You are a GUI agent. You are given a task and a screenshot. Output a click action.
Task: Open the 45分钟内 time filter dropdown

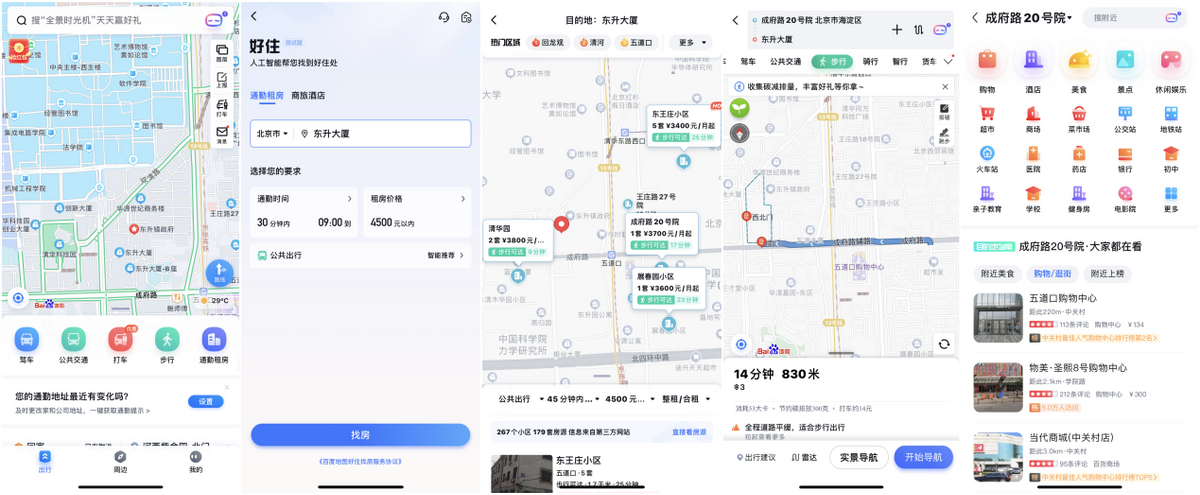coord(572,399)
